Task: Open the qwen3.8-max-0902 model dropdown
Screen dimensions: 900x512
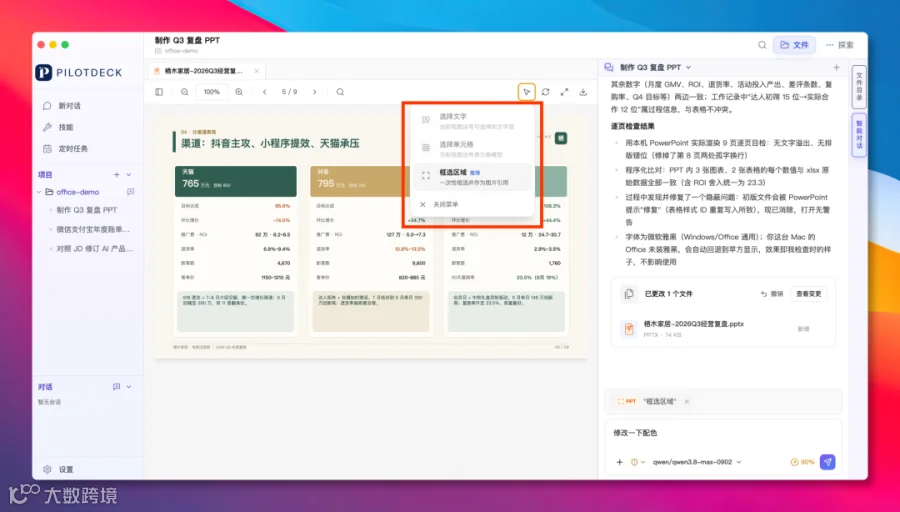Action: tap(697, 462)
